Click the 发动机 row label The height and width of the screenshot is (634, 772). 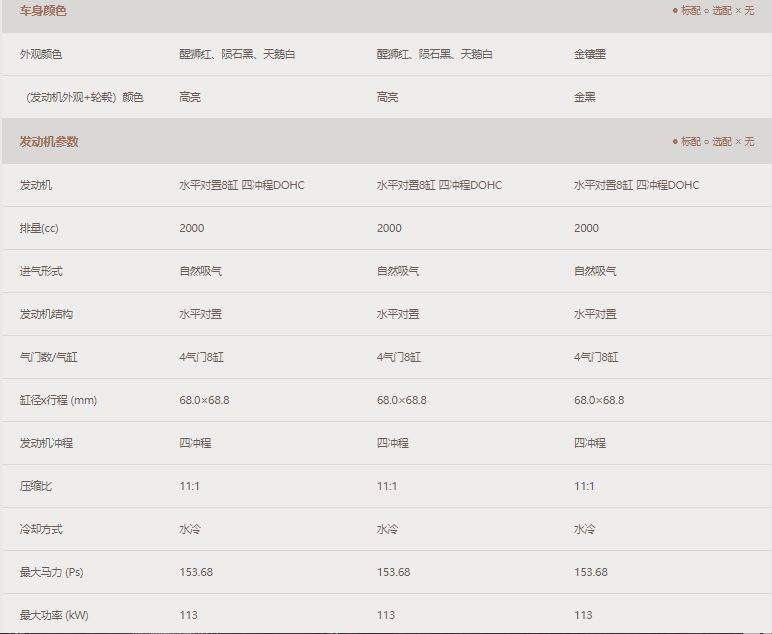[36, 185]
